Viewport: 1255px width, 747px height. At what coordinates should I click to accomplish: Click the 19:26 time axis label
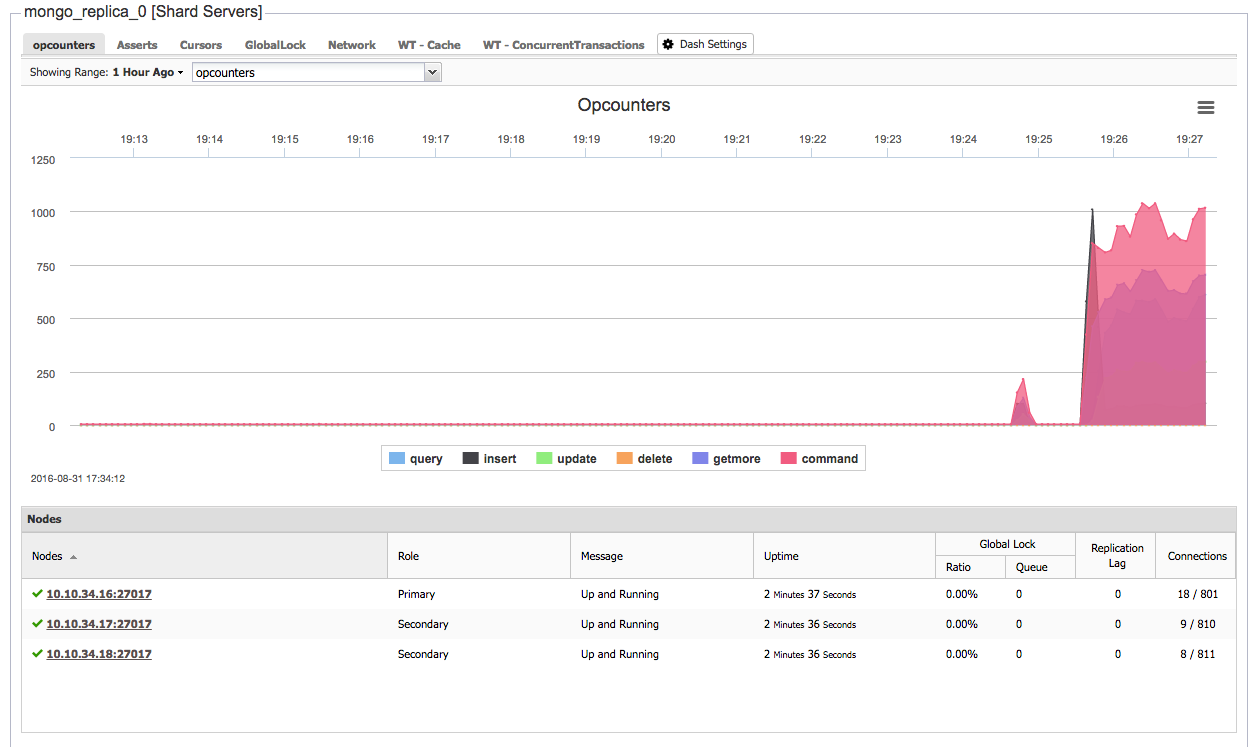[x=1114, y=139]
